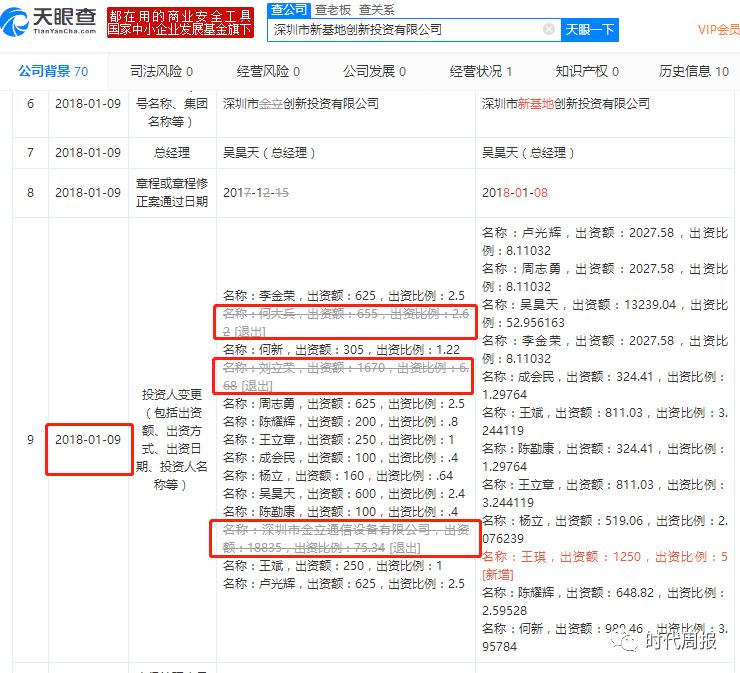Click the new date 2018-01-08
This screenshot has width=740, height=673.
(x=515, y=193)
